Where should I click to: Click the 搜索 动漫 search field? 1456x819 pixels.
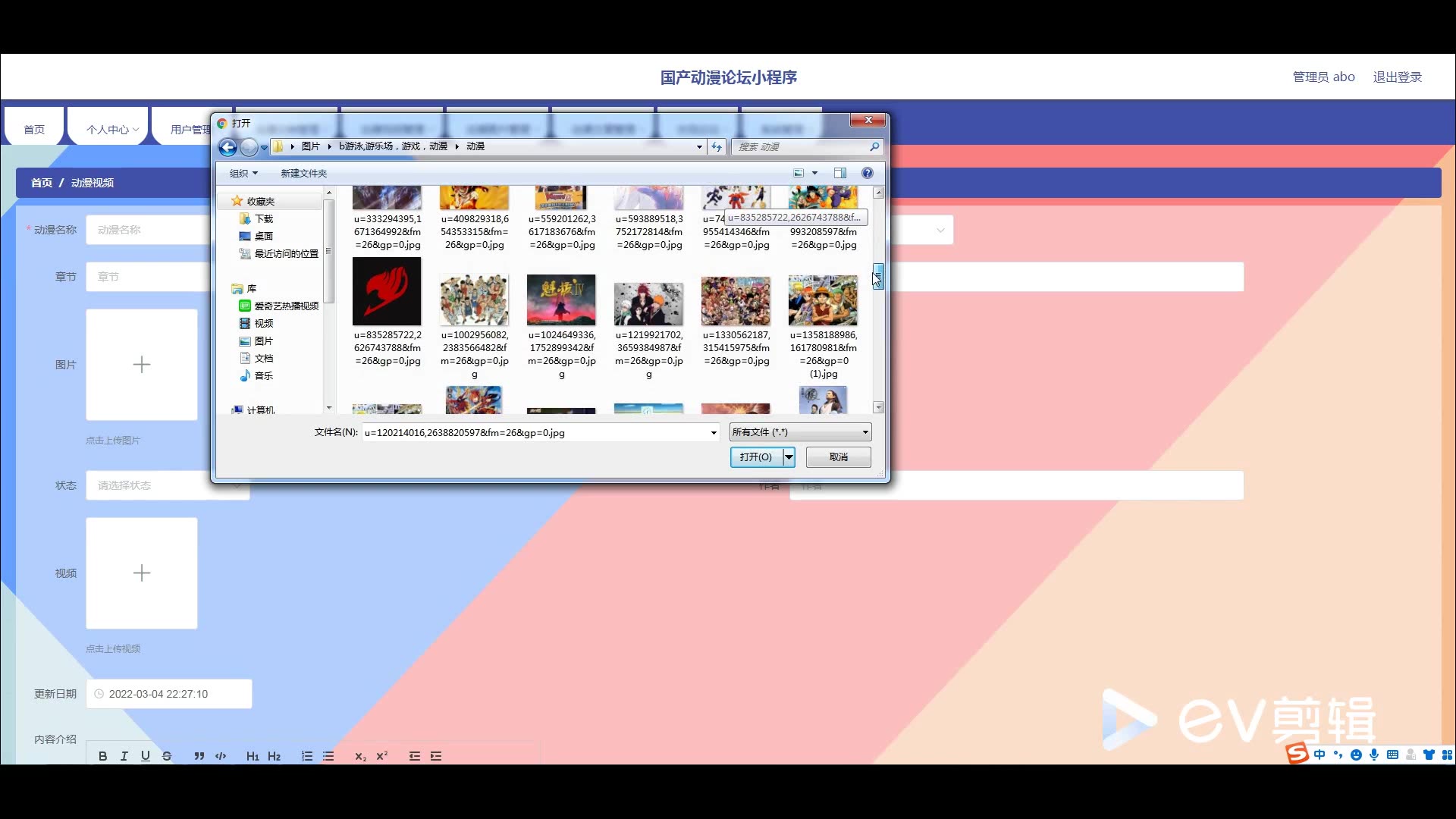point(800,147)
